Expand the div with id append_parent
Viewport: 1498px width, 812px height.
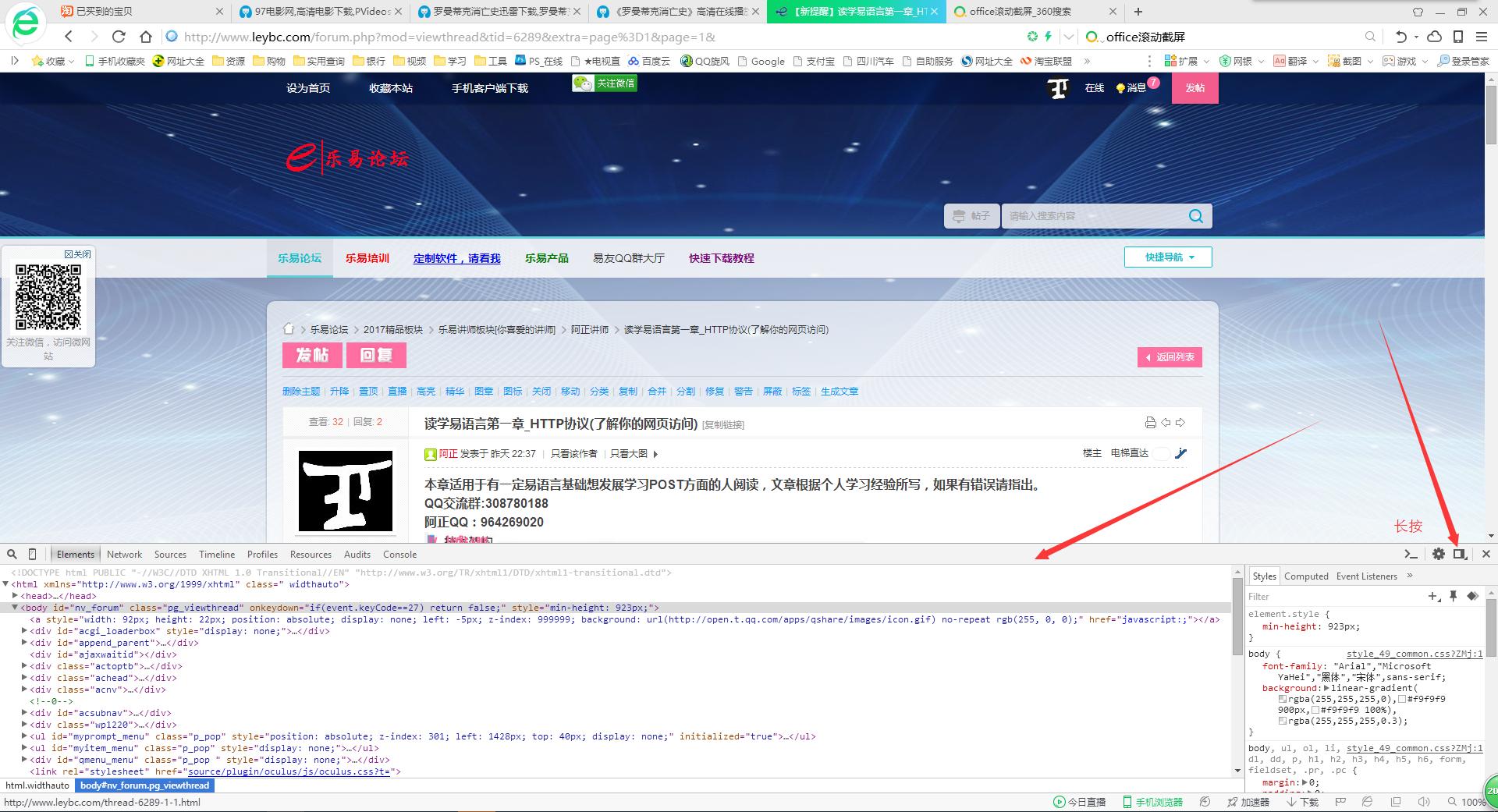click(x=23, y=643)
